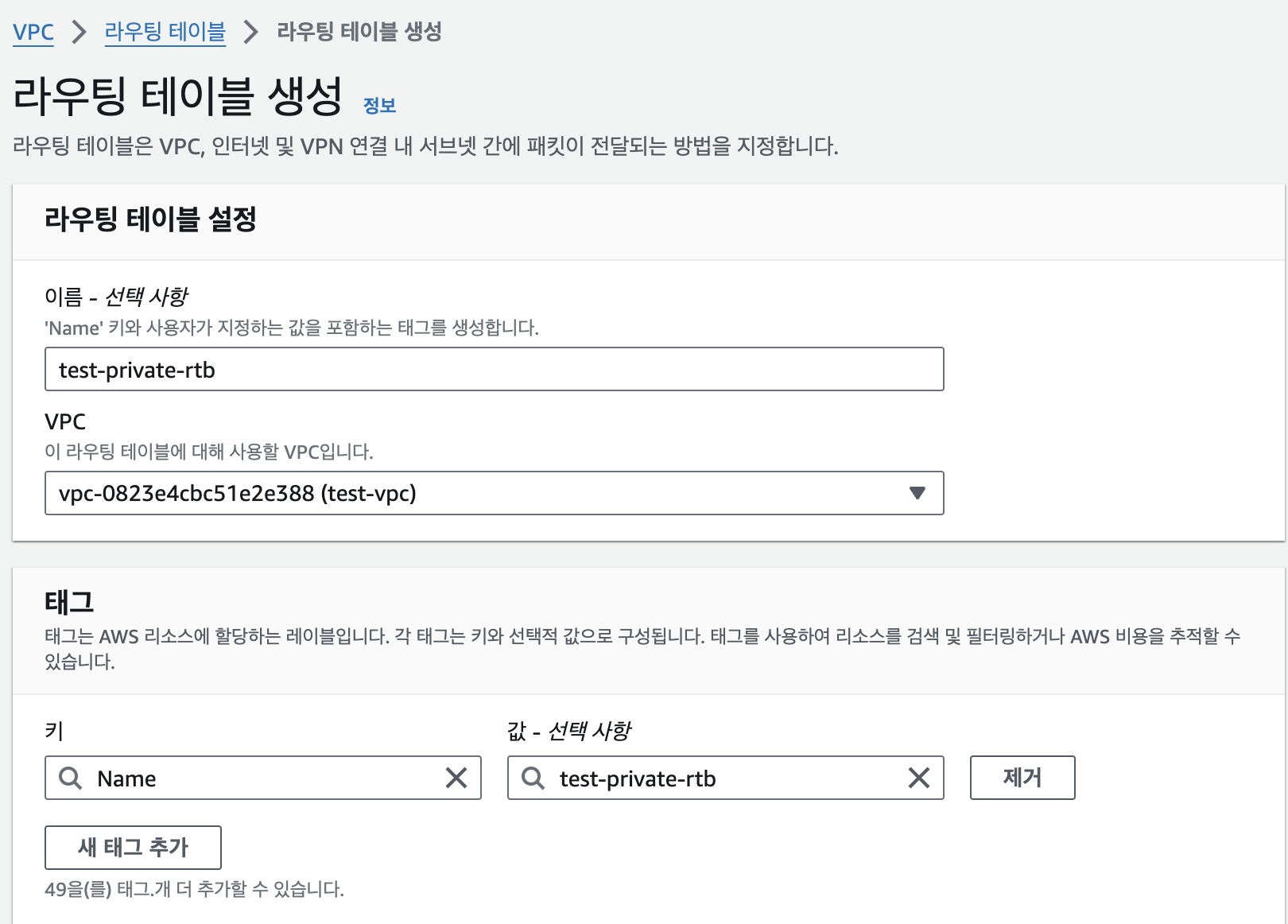Viewport: 1288px width, 924px height.
Task: Go to 라우팅 테이블 breadcrumb link
Action: [165, 32]
